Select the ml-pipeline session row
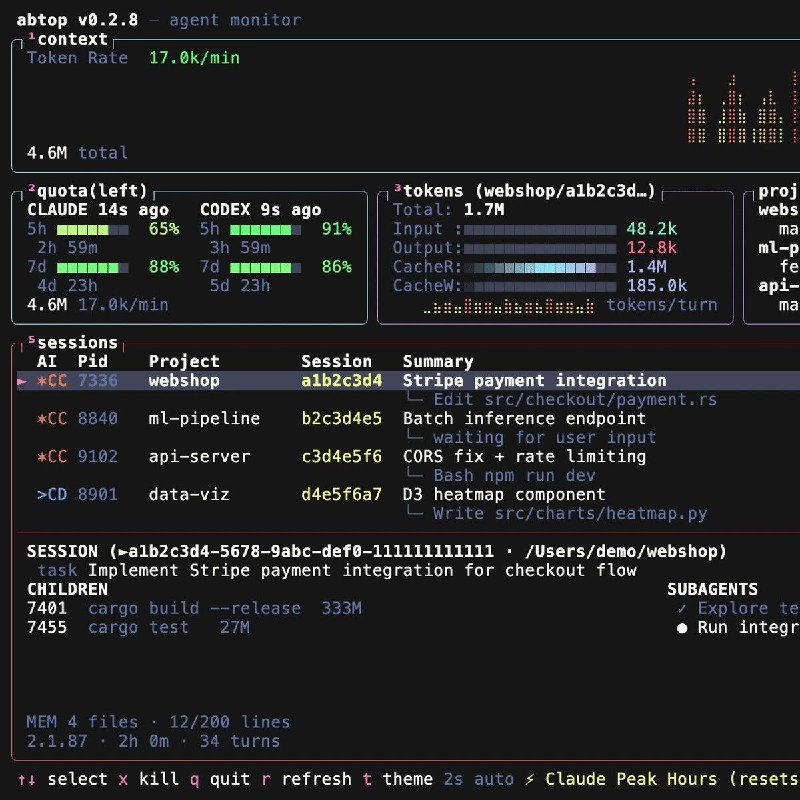This screenshot has width=800, height=800. point(408,419)
